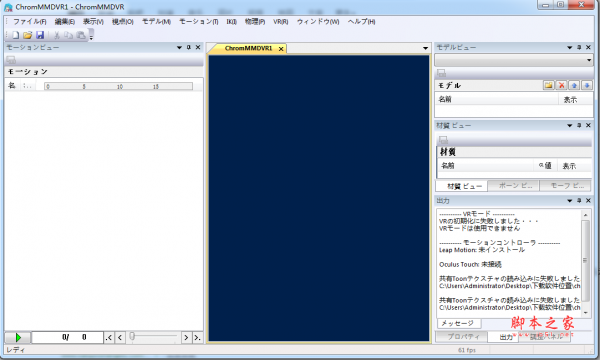Close the モデルビュー panel
Viewport: 600px width, 360px height.
pos(588,47)
